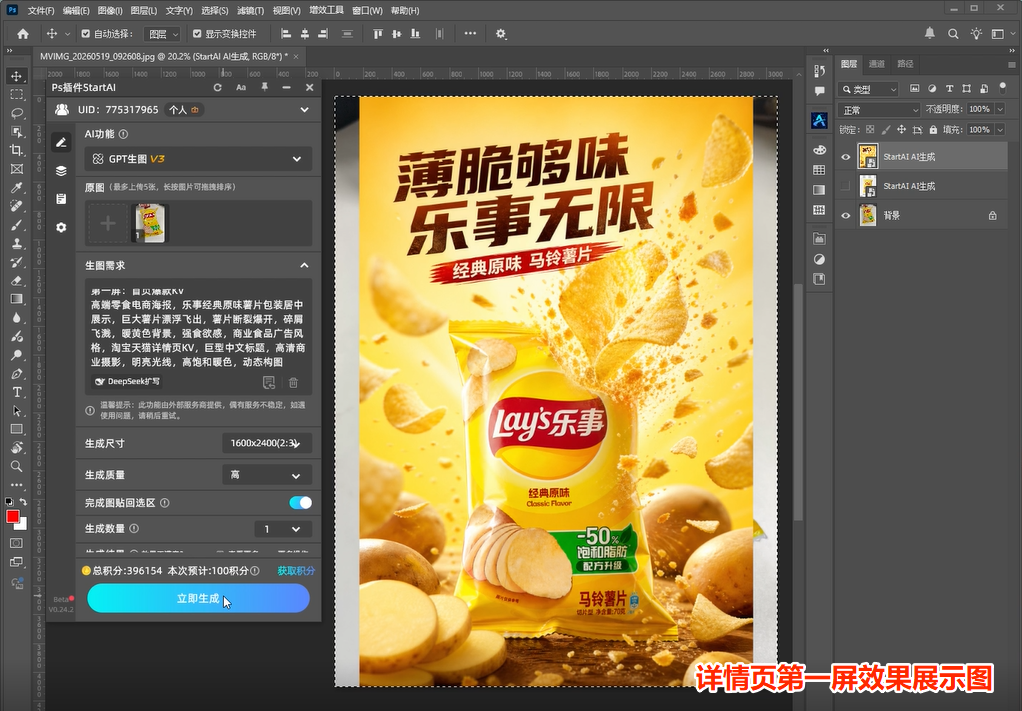The width and height of the screenshot is (1022, 711).
Task: Add a new original image with plus
Action: 108,224
